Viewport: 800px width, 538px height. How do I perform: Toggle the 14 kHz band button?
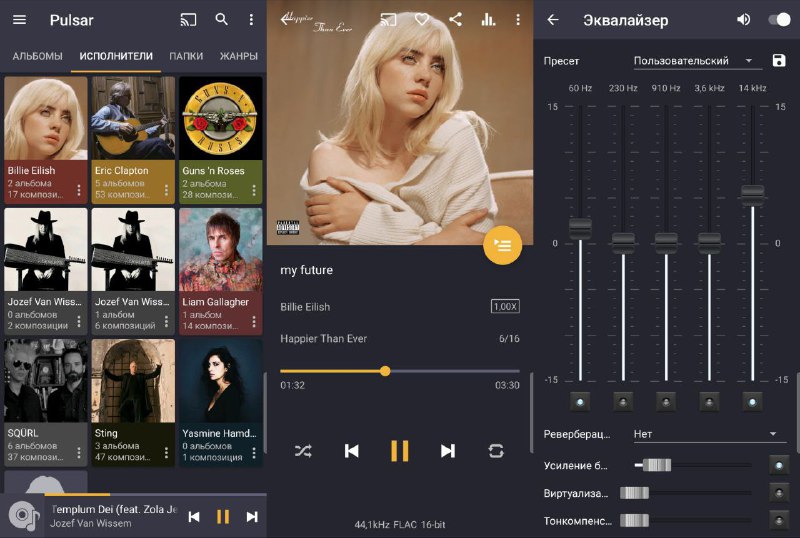752,402
